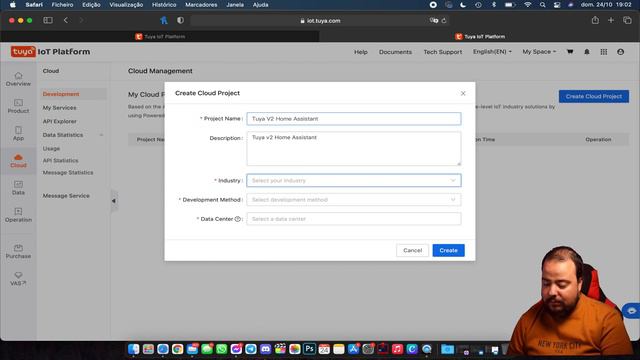Open the App section in the sidebar
The image size is (640, 360).
[x=18, y=133]
